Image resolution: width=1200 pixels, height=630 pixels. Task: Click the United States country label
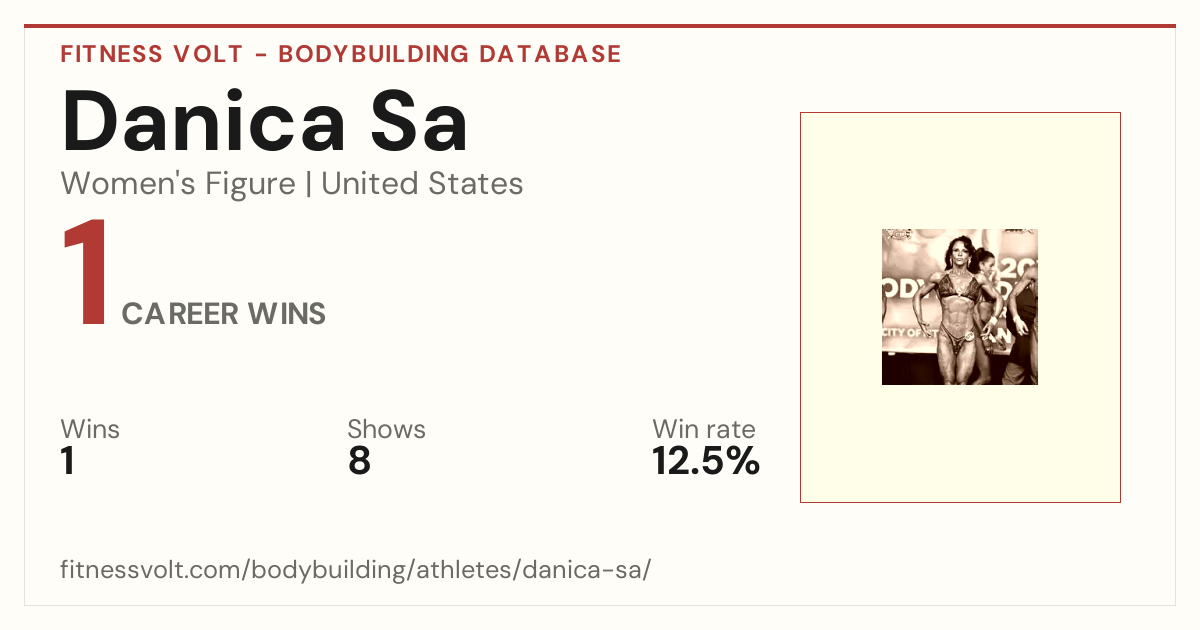(x=422, y=184)
